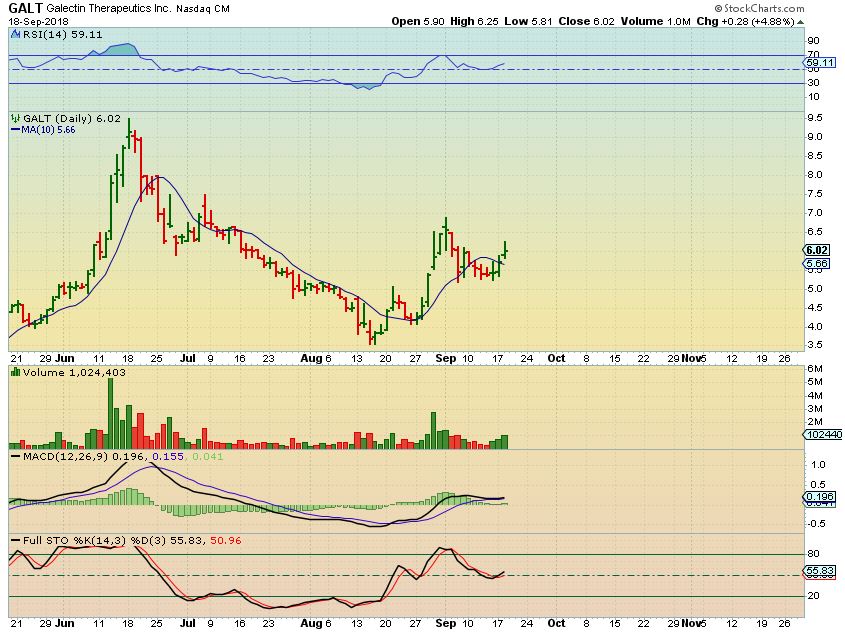Click the High 6.25 quote value
The height and width of the screenshot is (634, 845).
(474, 22)
